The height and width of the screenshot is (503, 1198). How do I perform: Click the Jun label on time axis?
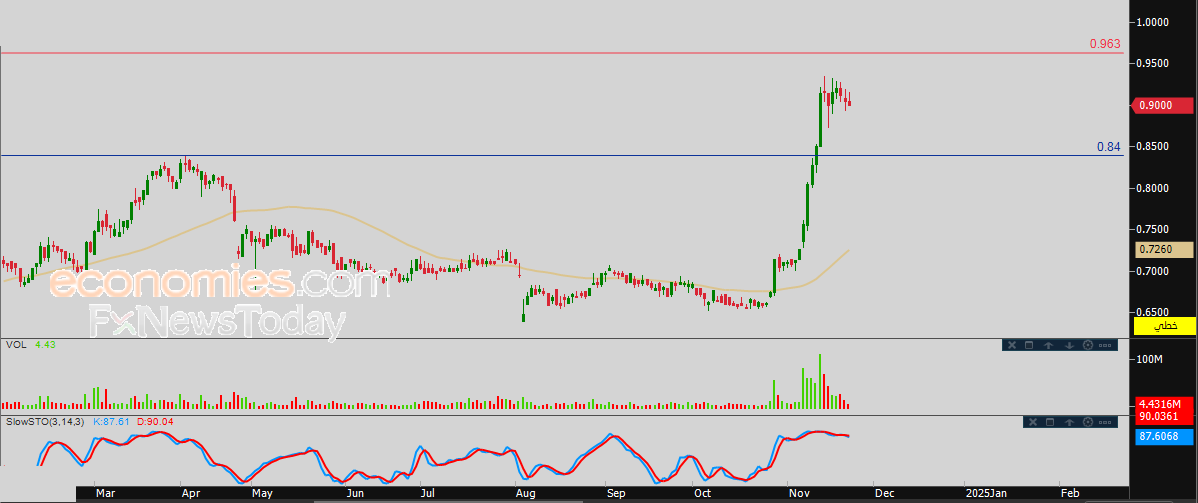[x=353, y=494]
